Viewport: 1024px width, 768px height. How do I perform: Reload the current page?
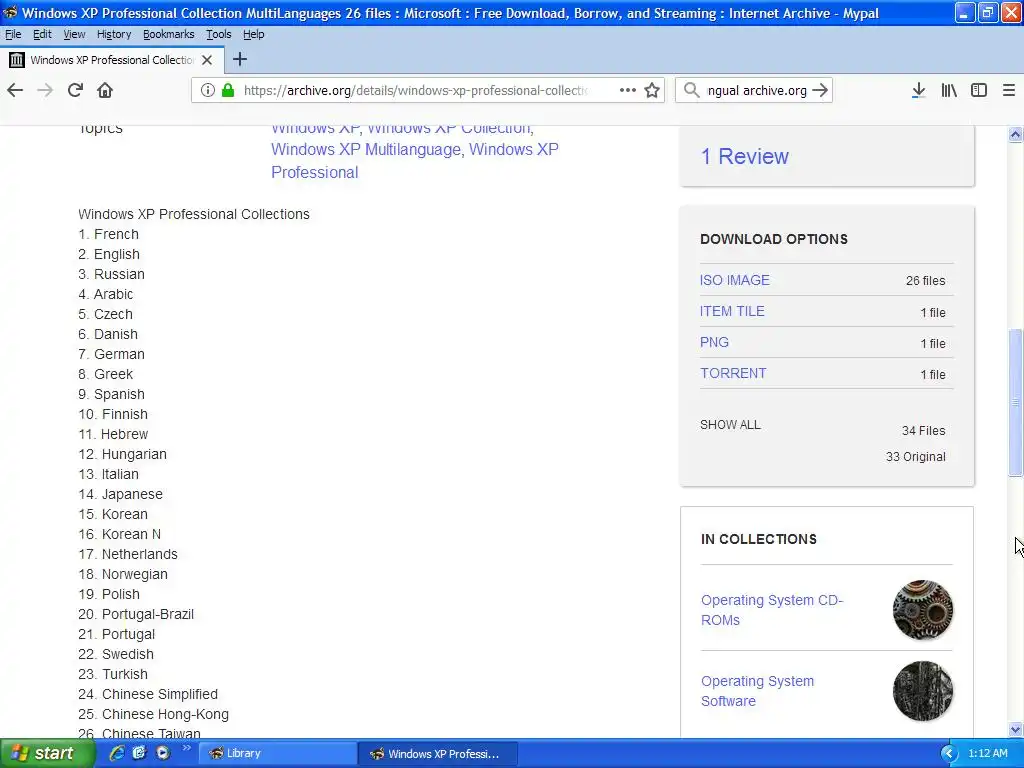[75, 90]
